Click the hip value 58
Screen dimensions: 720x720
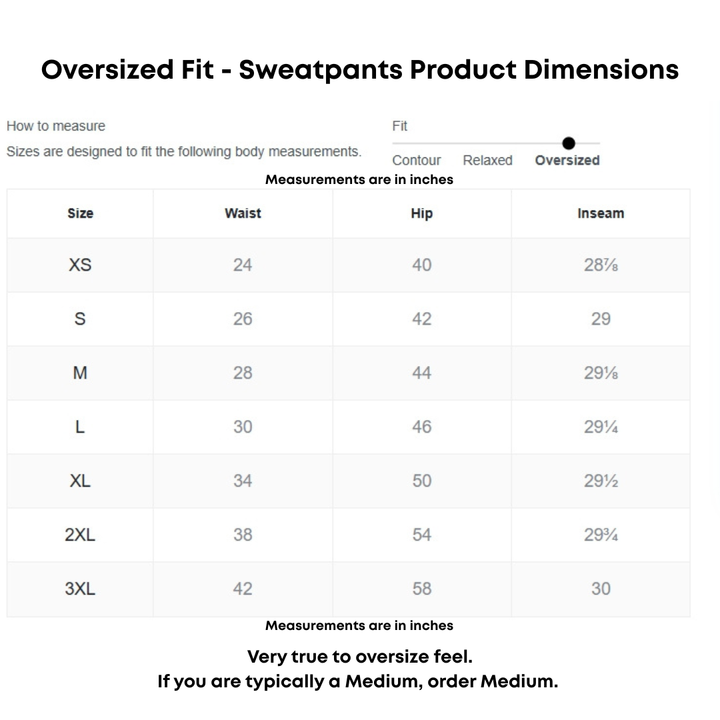[x=422, y=589]
